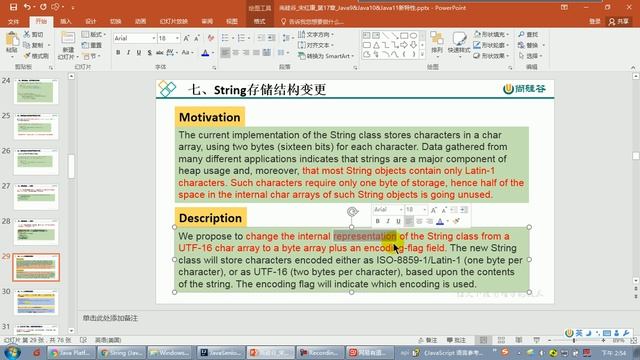Open the Notes pane from status bar
The height and width of the screenshot is (360, 640).
coord(428,340)
